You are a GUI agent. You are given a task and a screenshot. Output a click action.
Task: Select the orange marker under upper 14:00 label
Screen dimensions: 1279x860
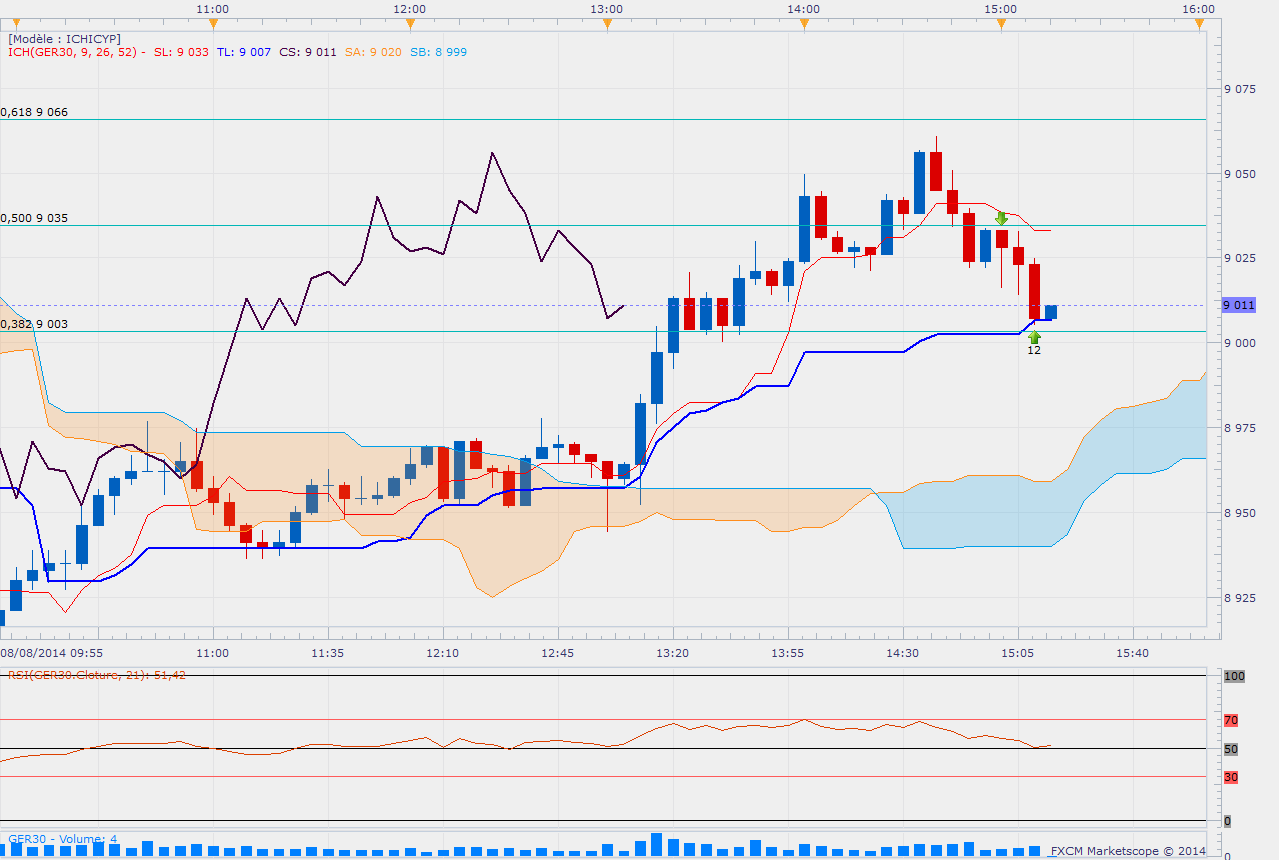pyautogui.click(x=804, y=22)
